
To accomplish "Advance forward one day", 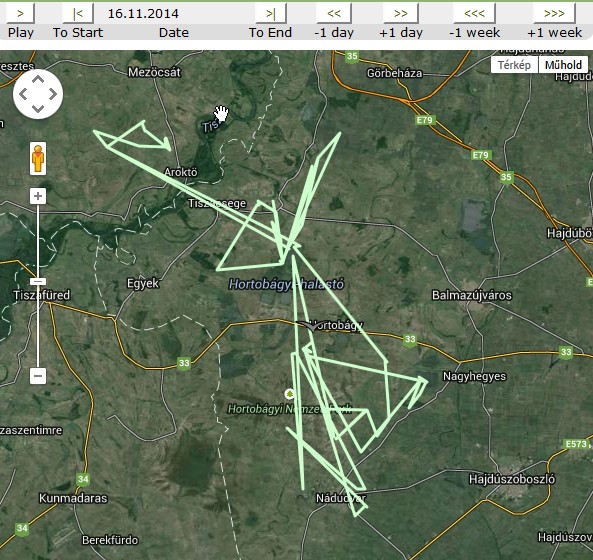I will coord(401,14).
